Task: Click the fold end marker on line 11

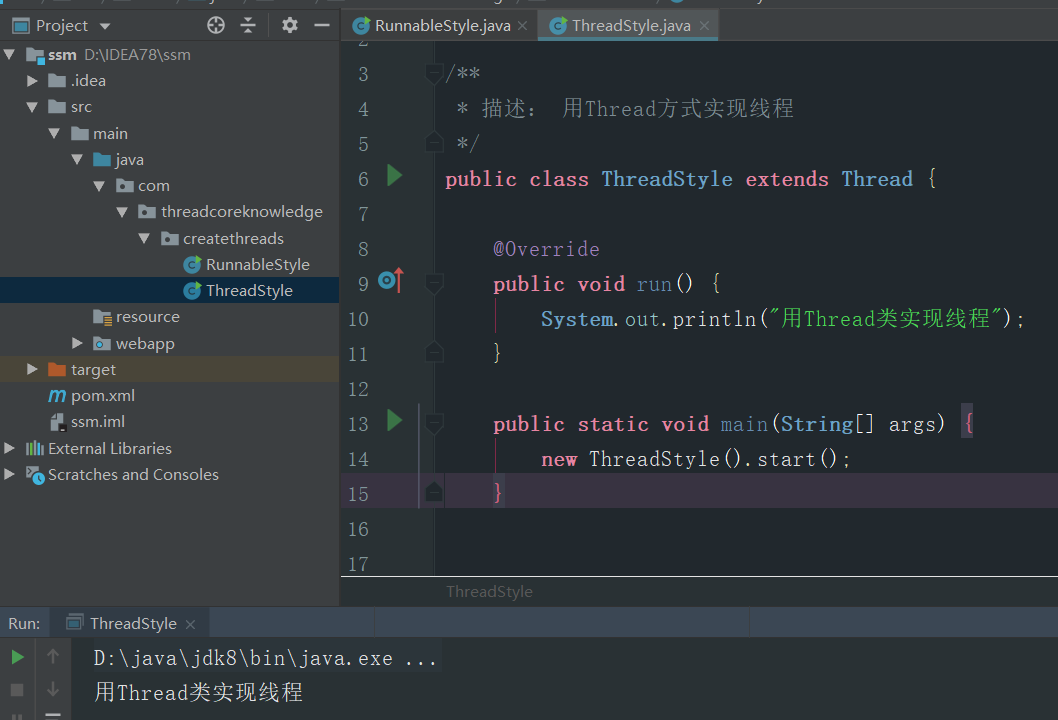Action: point(434,352)
